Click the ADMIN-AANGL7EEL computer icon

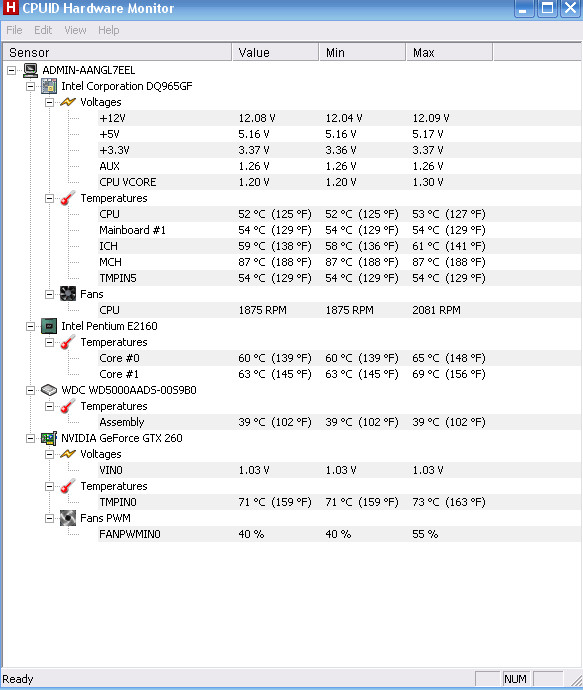click(30, 70)
